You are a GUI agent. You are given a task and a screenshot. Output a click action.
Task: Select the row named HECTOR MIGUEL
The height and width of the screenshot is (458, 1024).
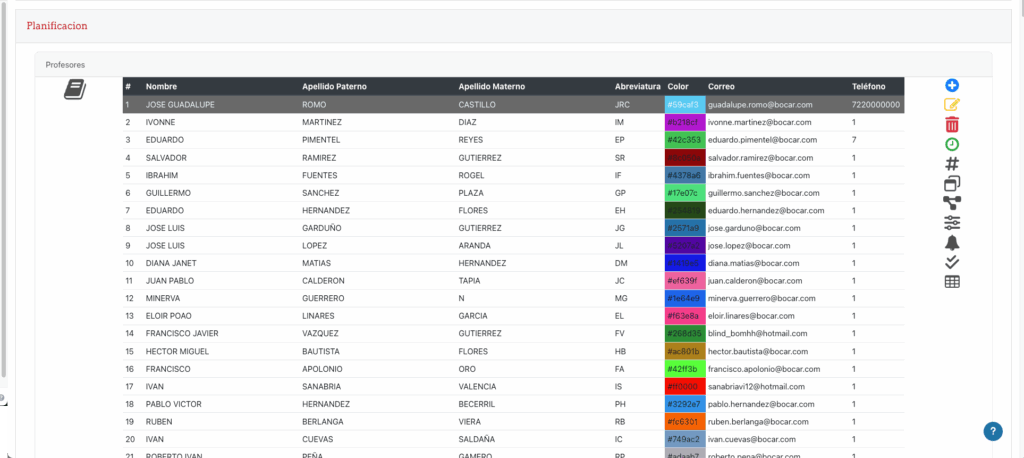pos(513,352)
